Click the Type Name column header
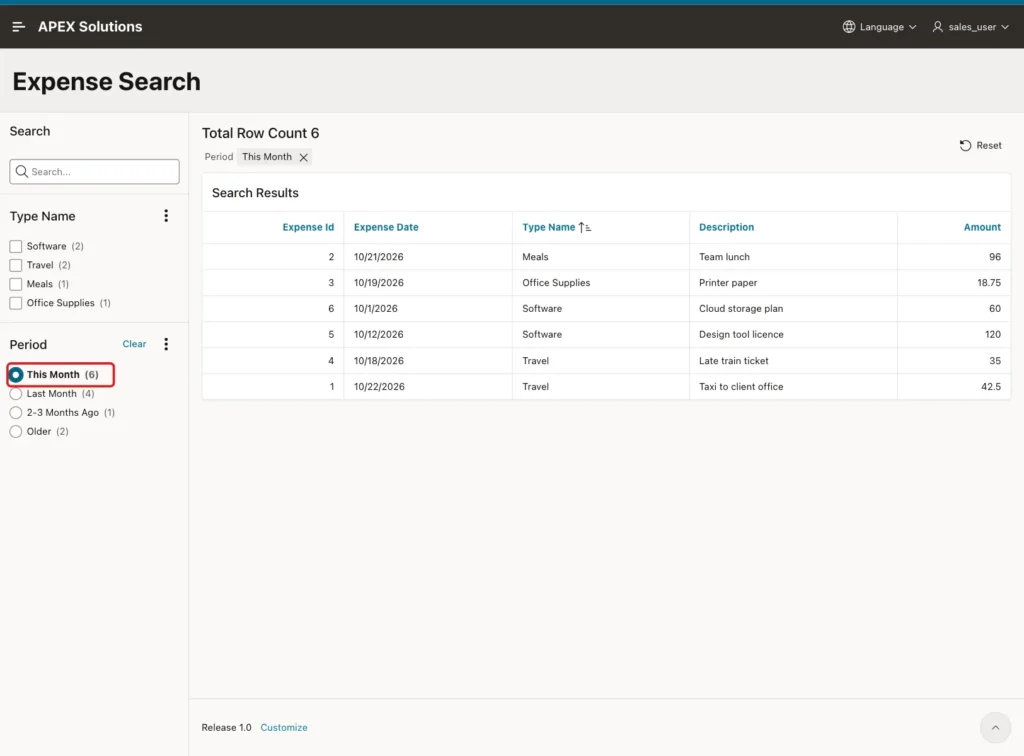Viewport: 1024px width, 756px height. tap(549, 227)
